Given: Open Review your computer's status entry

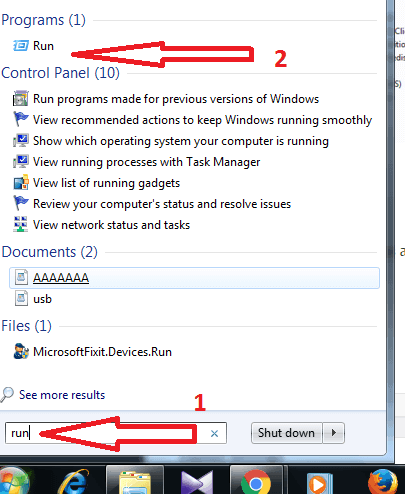Looking at the screenshot, I should pyautogui.click(x=152, y=204).
